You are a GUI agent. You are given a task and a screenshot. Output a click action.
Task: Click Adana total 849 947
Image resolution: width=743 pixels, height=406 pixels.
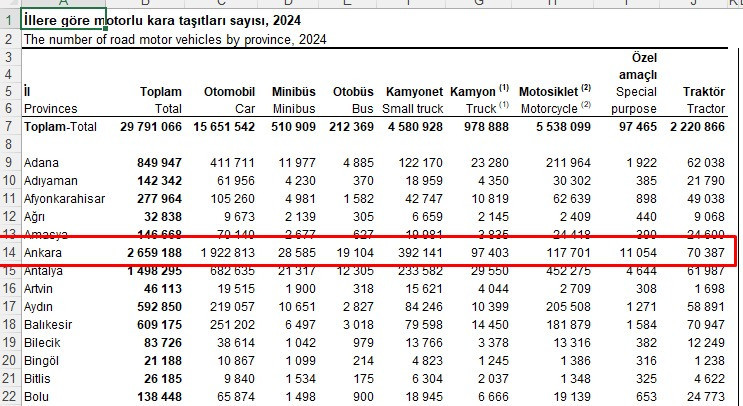click(x=159, y=163)
